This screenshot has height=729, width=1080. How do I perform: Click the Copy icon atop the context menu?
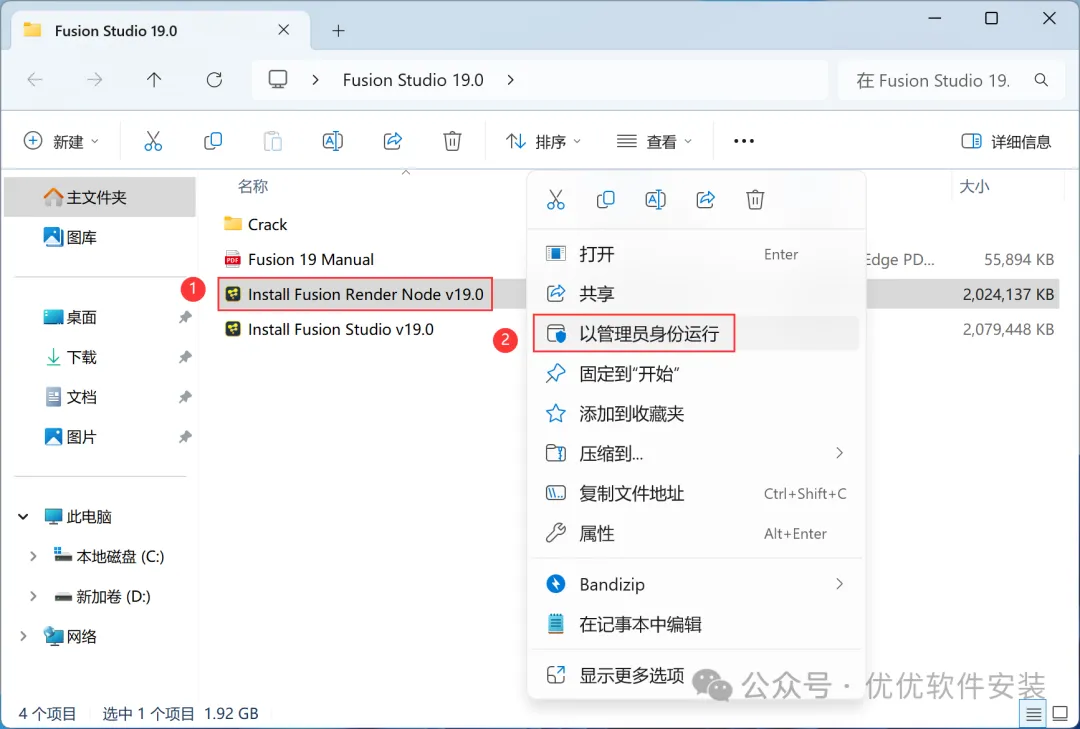[x=605, y=200]
